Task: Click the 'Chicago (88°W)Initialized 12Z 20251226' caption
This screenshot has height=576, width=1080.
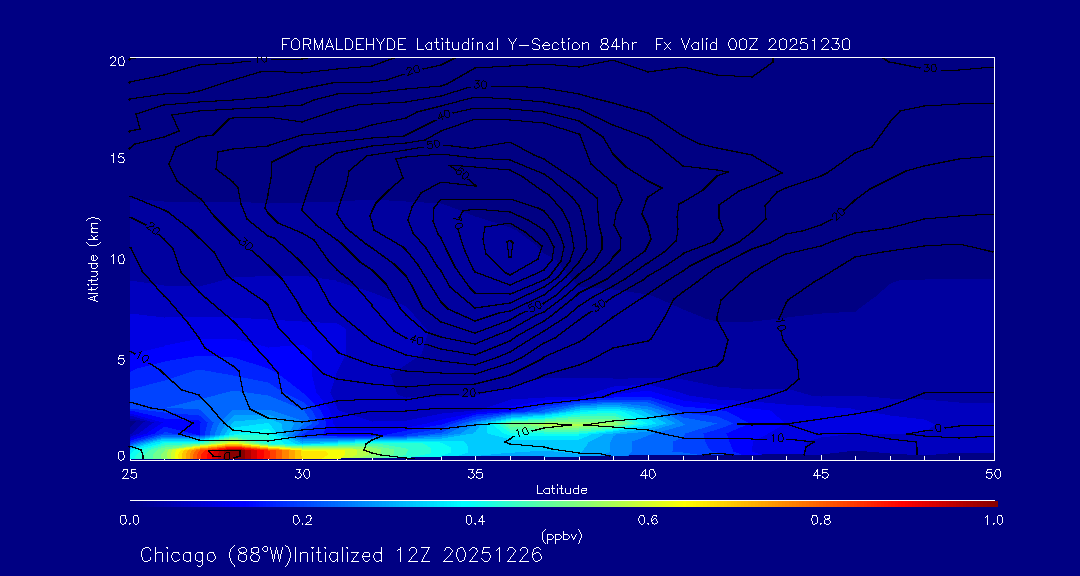Action: click(x=342, y=555)
